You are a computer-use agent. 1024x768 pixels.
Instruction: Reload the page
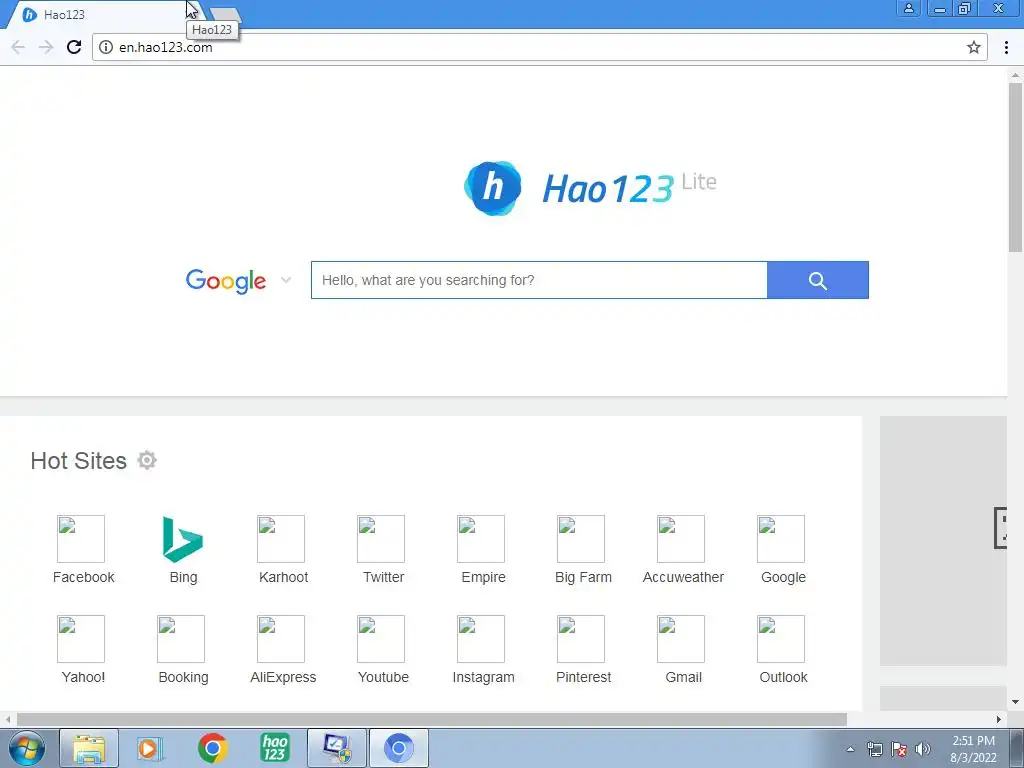click(x=74, y=47)
